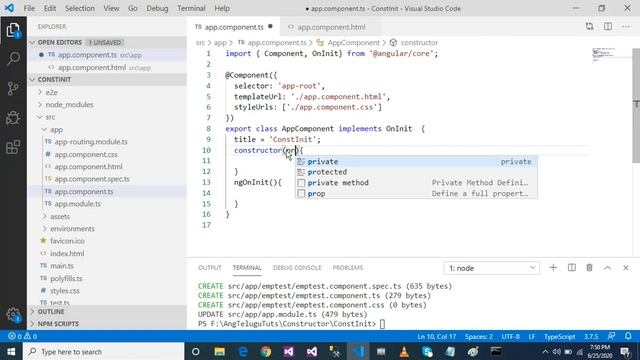Create a new terminal with plus icon
This screenshot has height=360, width=640.
553,268
